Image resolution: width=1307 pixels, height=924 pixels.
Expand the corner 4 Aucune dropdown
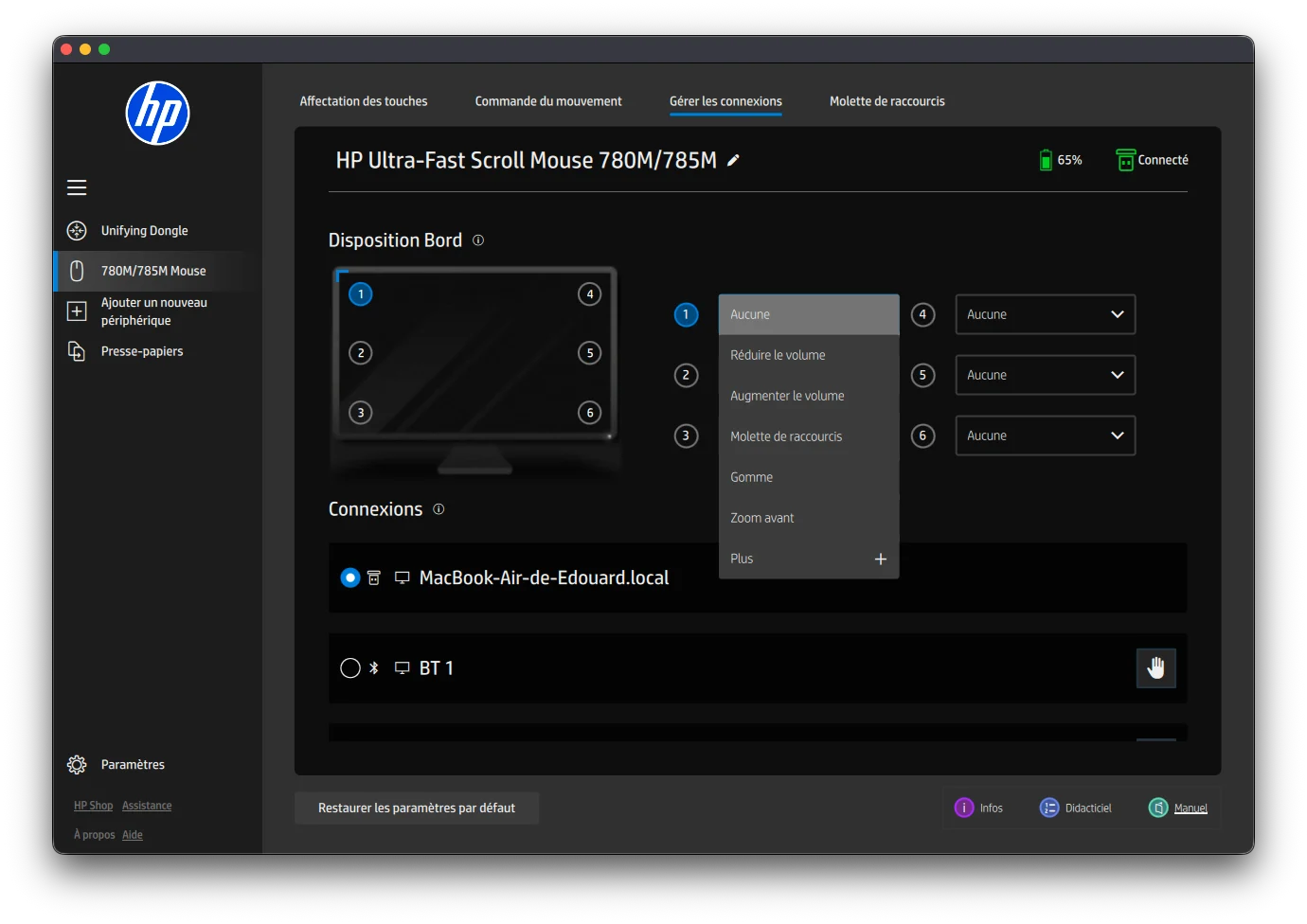(x=1045, y=314)
